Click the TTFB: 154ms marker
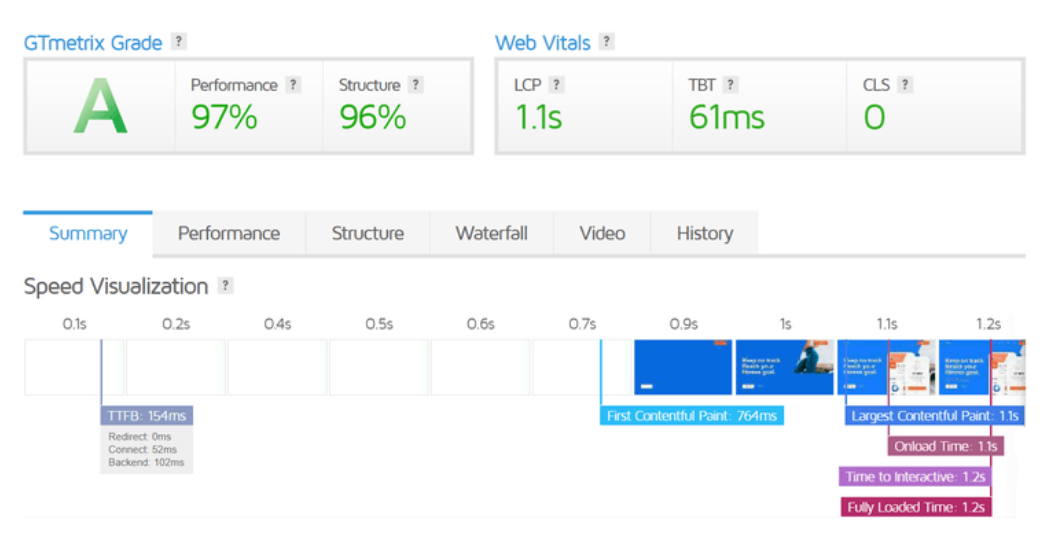The width and height of the screenshot is (1048, 533). 147,416
